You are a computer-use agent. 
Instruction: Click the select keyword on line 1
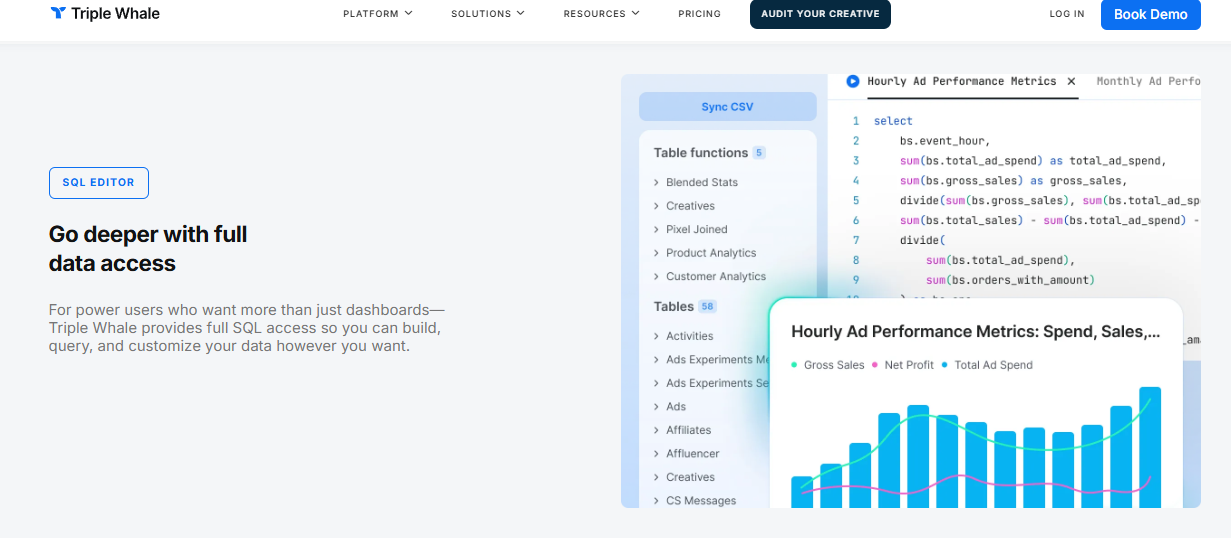click(x=893, y=121)
